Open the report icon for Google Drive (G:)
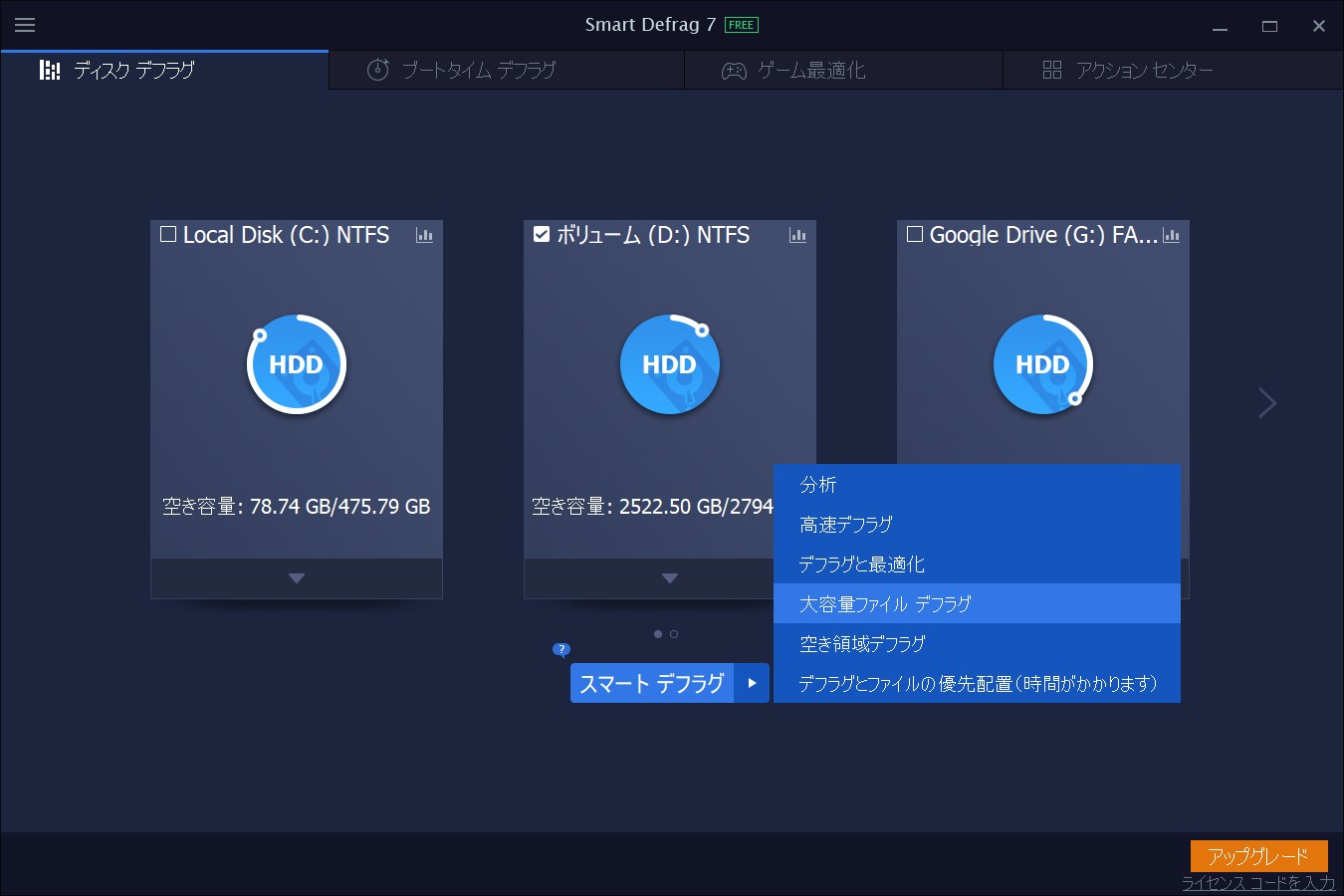The image size is (1344, 896). (1172, 236)
